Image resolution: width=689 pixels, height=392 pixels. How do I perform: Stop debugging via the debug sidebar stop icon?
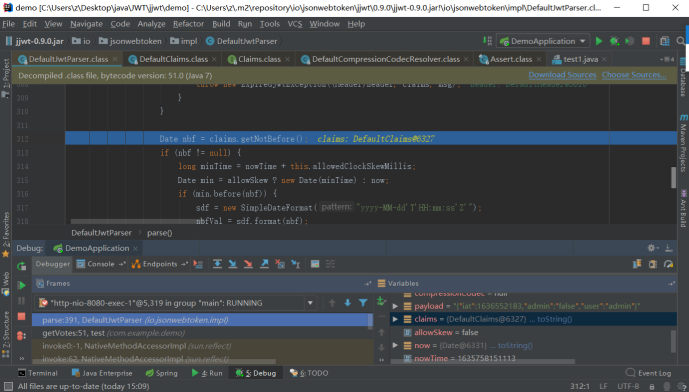coord(21,316)
